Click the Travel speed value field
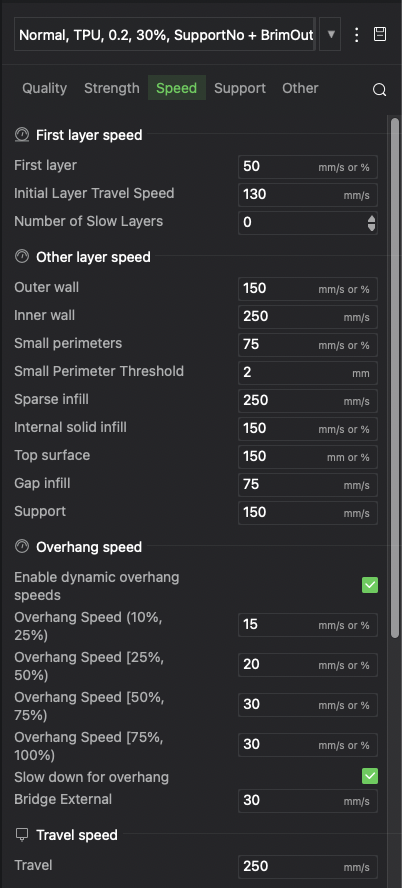 coord(307,867)
